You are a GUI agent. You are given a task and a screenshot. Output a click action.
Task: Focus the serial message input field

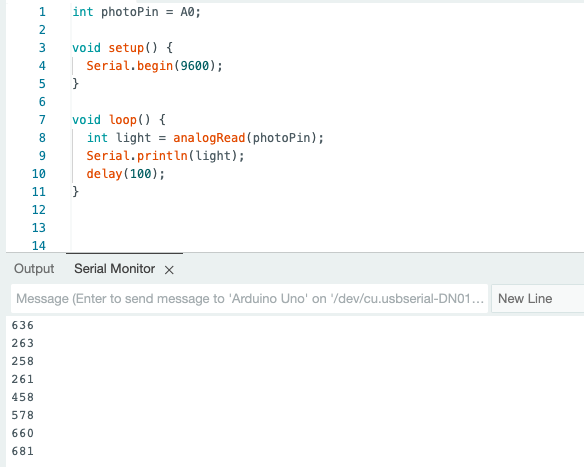(x=249, y=298)
